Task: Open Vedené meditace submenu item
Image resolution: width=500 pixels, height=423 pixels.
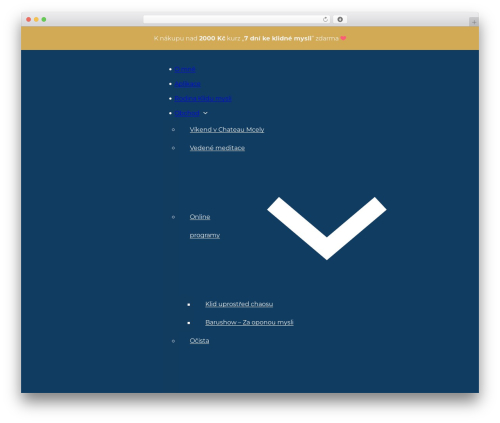Action: click(x=217, y=148)
